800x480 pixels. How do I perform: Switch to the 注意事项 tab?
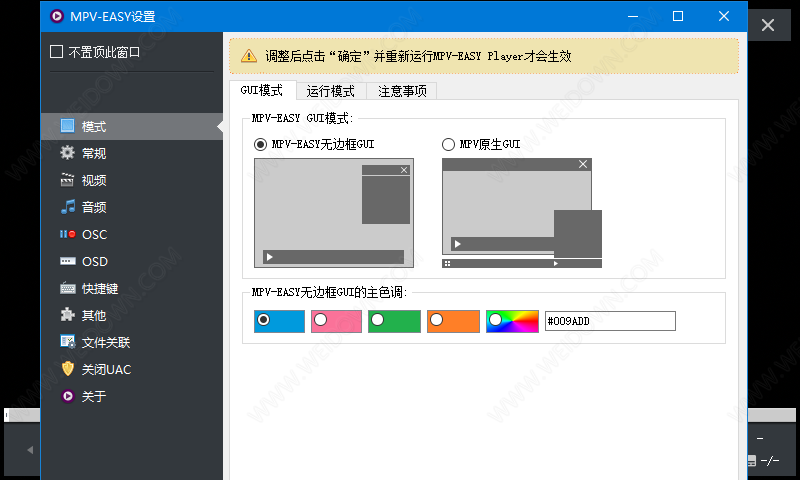click(402, 91)
